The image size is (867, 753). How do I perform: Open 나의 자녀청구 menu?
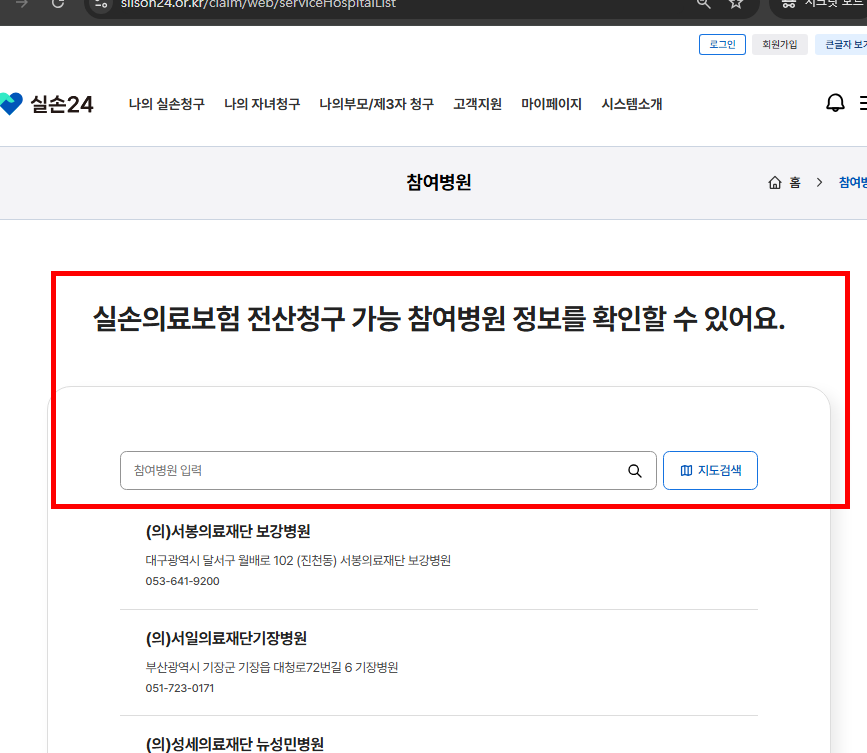pos(262,104)
